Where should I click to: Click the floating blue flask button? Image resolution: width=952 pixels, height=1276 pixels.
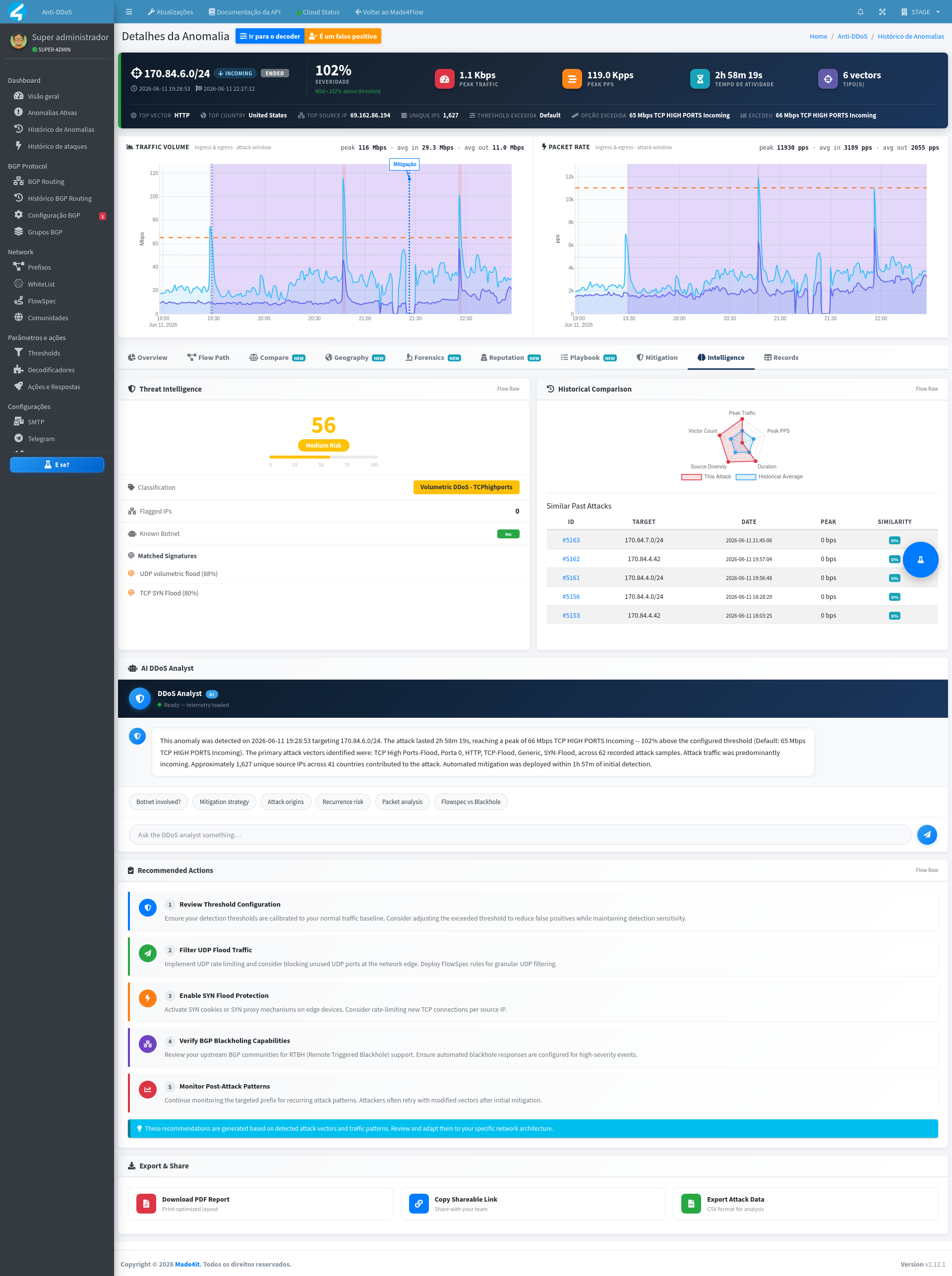point(920,559)
